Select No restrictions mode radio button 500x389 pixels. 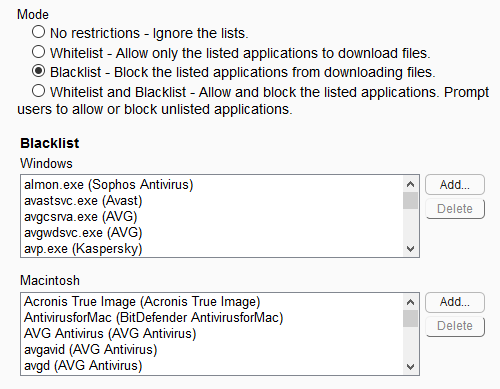pyautogui.click(x=39, y=32)
